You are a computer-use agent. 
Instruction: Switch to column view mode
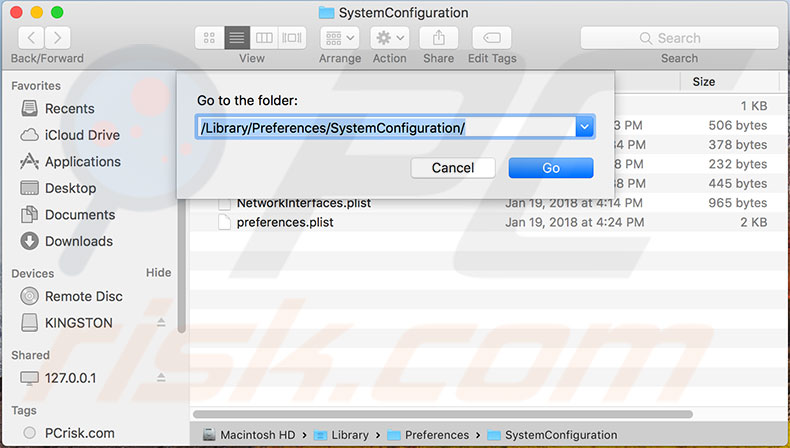tap(264, 38)
